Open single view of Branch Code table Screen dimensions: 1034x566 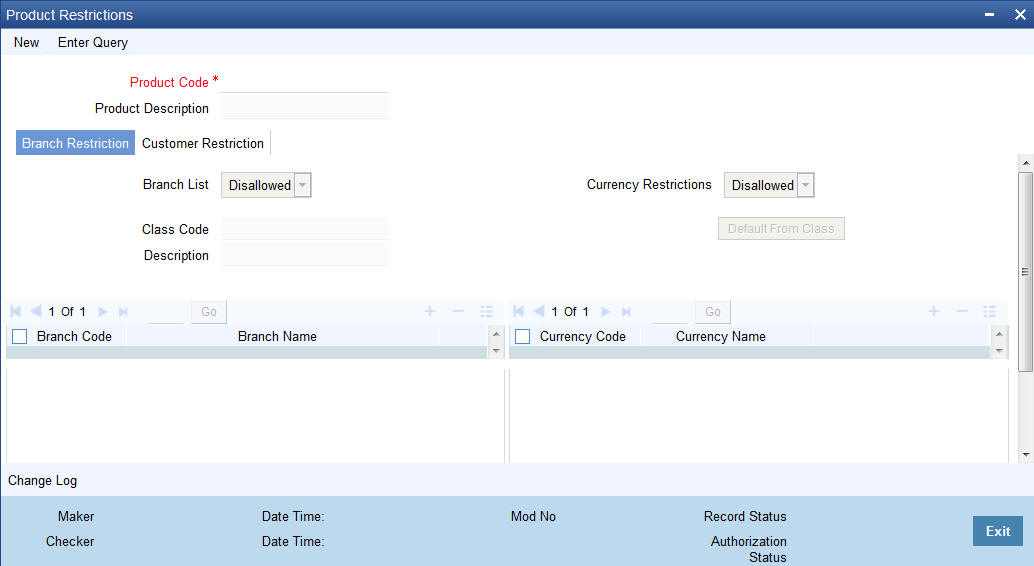[487, 311]
